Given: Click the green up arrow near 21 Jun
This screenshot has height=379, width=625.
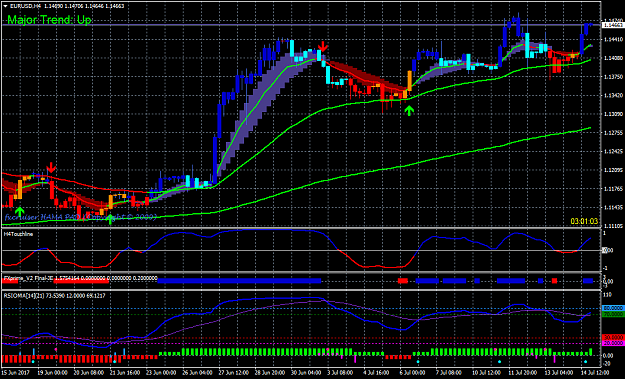Looking at the screenshot, I should (110, 219).
